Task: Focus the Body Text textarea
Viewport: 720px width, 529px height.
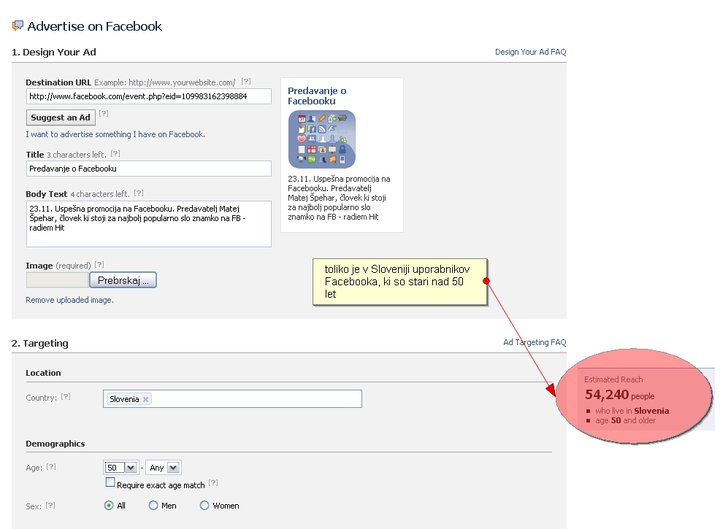Action: (x=149, y=224)
